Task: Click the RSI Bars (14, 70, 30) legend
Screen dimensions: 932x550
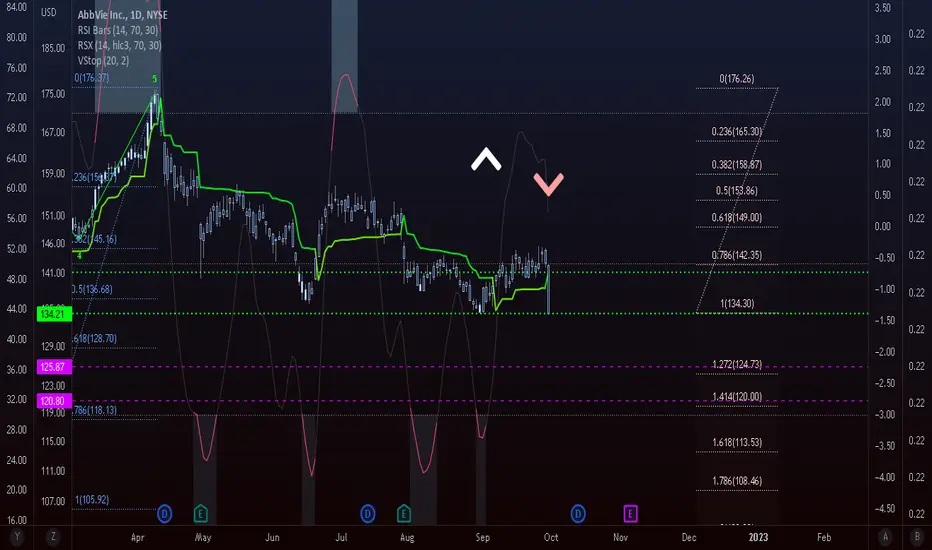Action: point(118,30)
